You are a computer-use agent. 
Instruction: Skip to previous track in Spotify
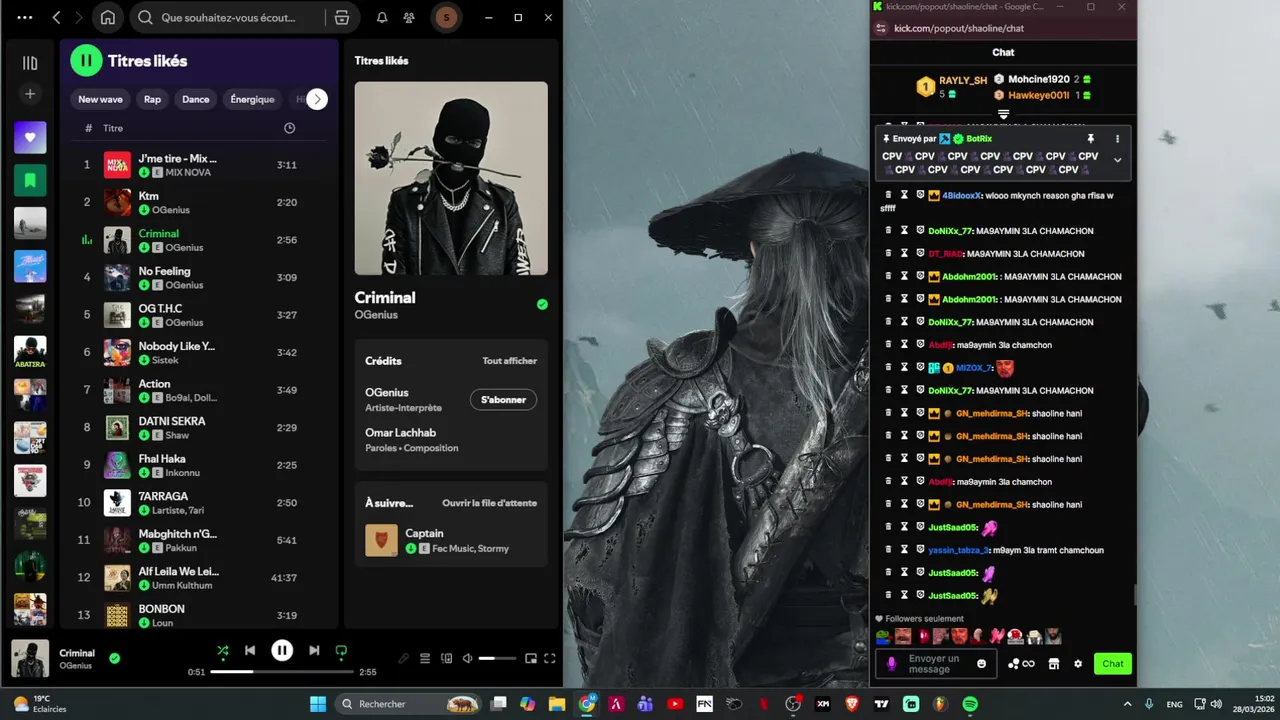(x=250, y=651)
